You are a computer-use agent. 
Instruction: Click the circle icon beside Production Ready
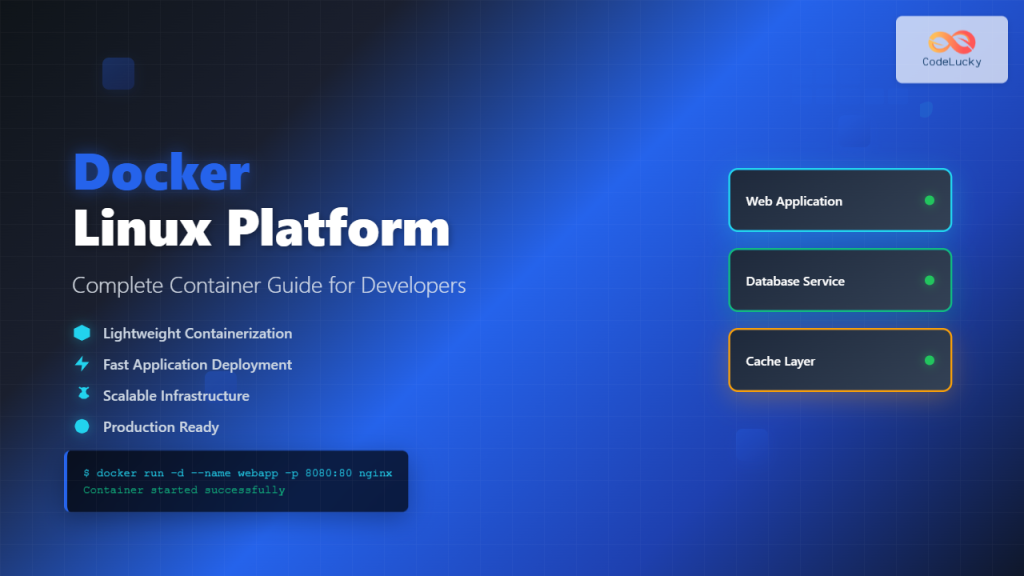tap(82, 427)
